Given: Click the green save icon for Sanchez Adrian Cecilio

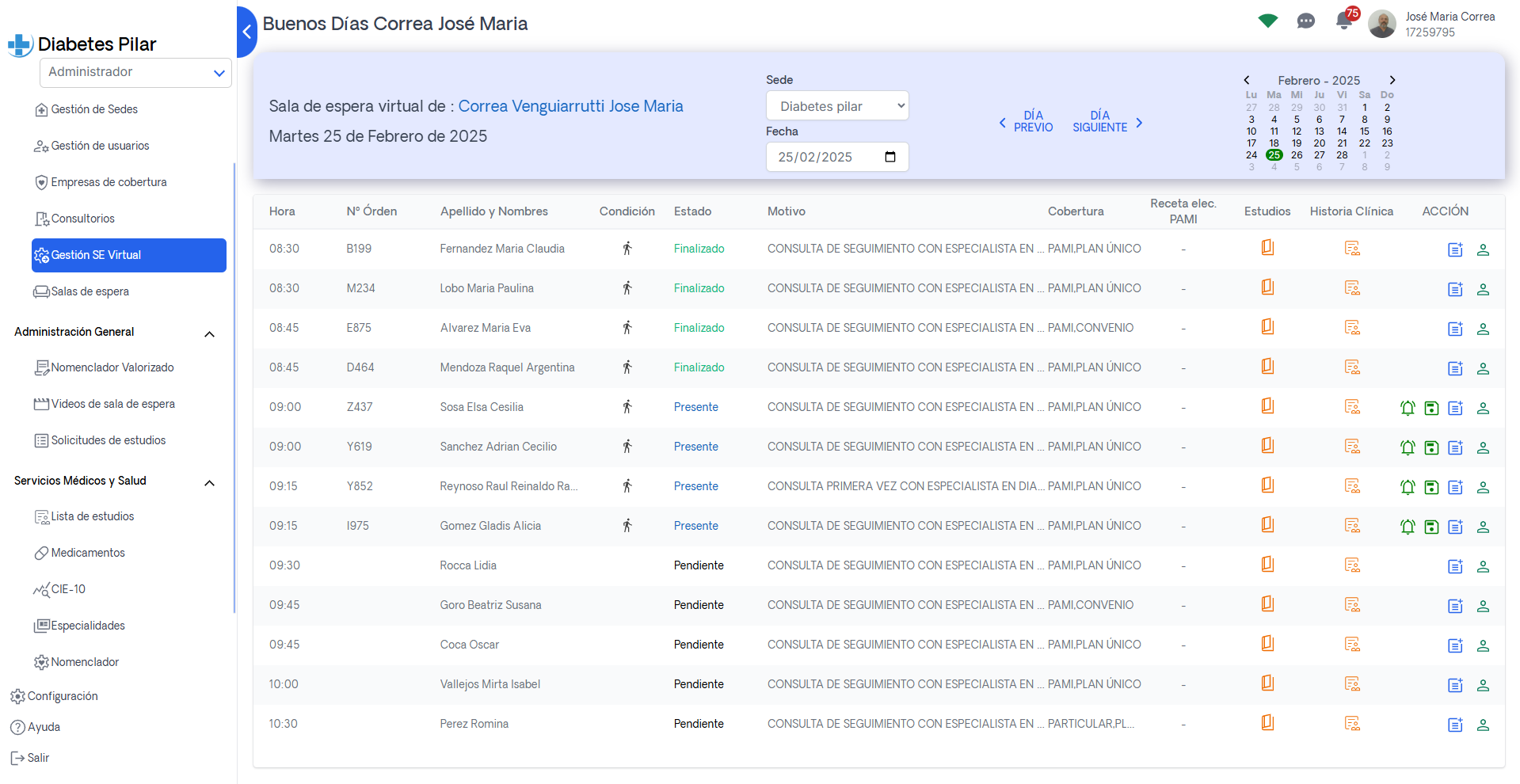Looking at the screenshot, I should pos(1431,447).
